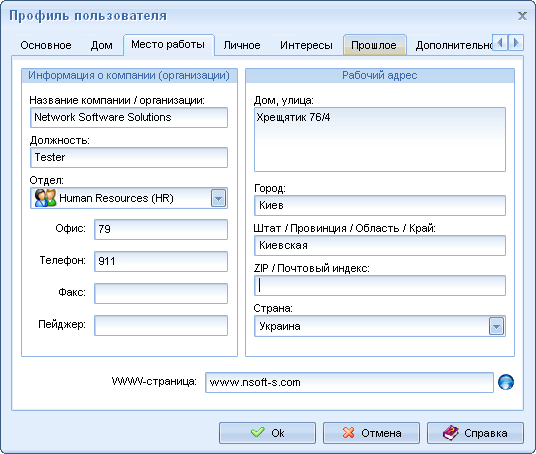Select the Место работы tab
The image size is (536, 454).
pos(168,44)
